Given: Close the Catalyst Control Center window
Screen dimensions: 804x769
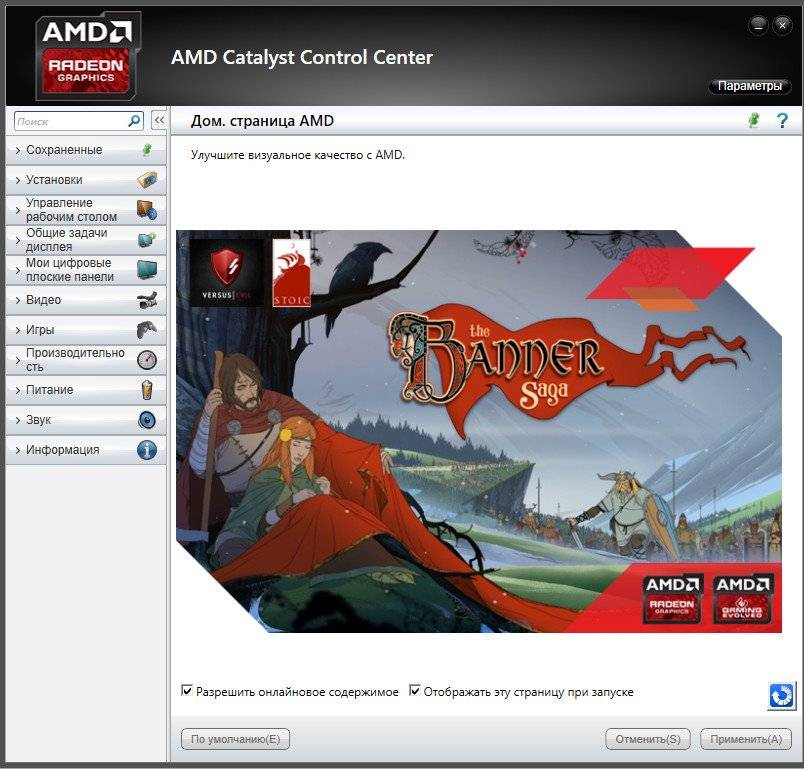Looking at the screenshot, I should (782, 25).
